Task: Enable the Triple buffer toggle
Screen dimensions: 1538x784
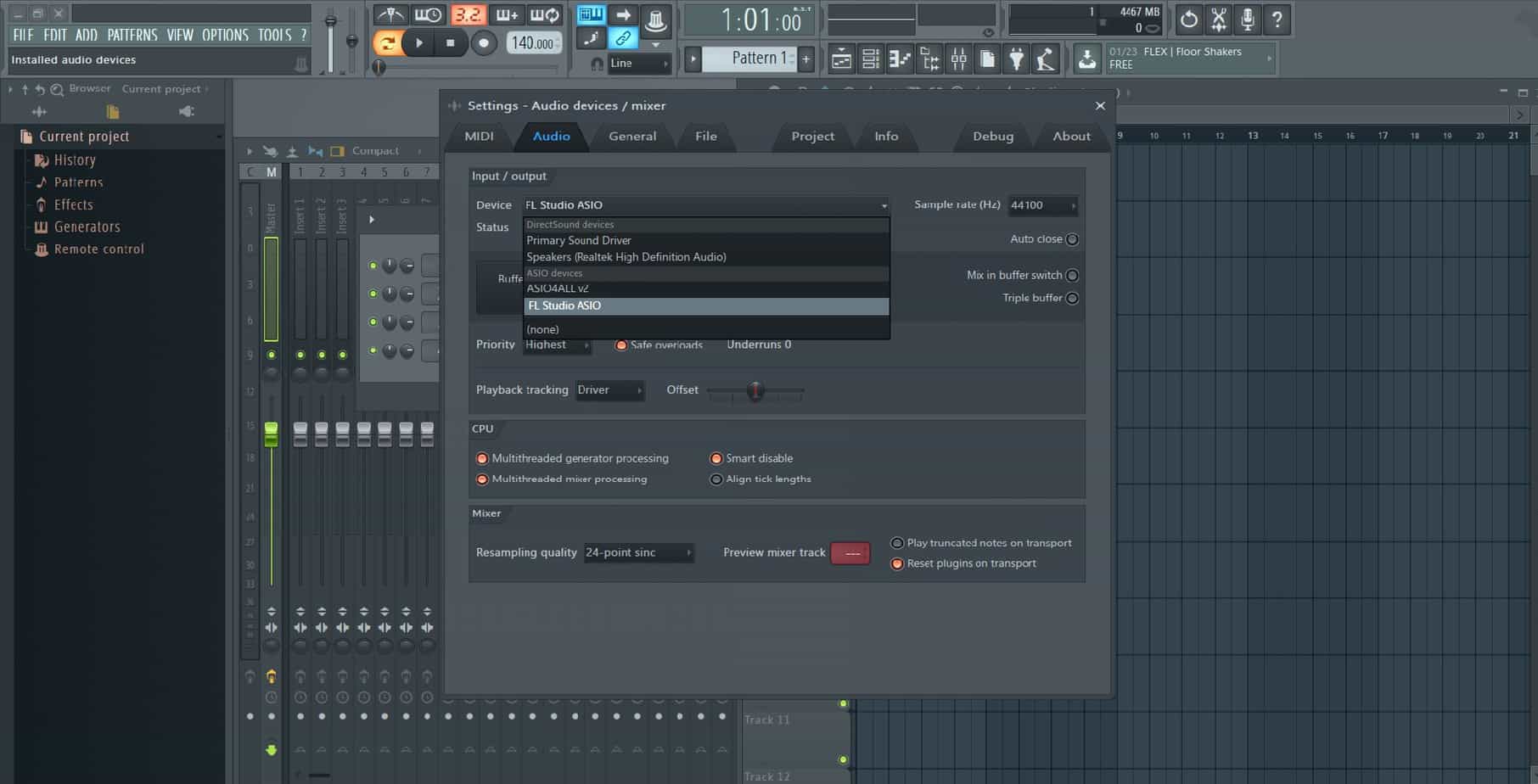Action: click(x=1072, y=298)
